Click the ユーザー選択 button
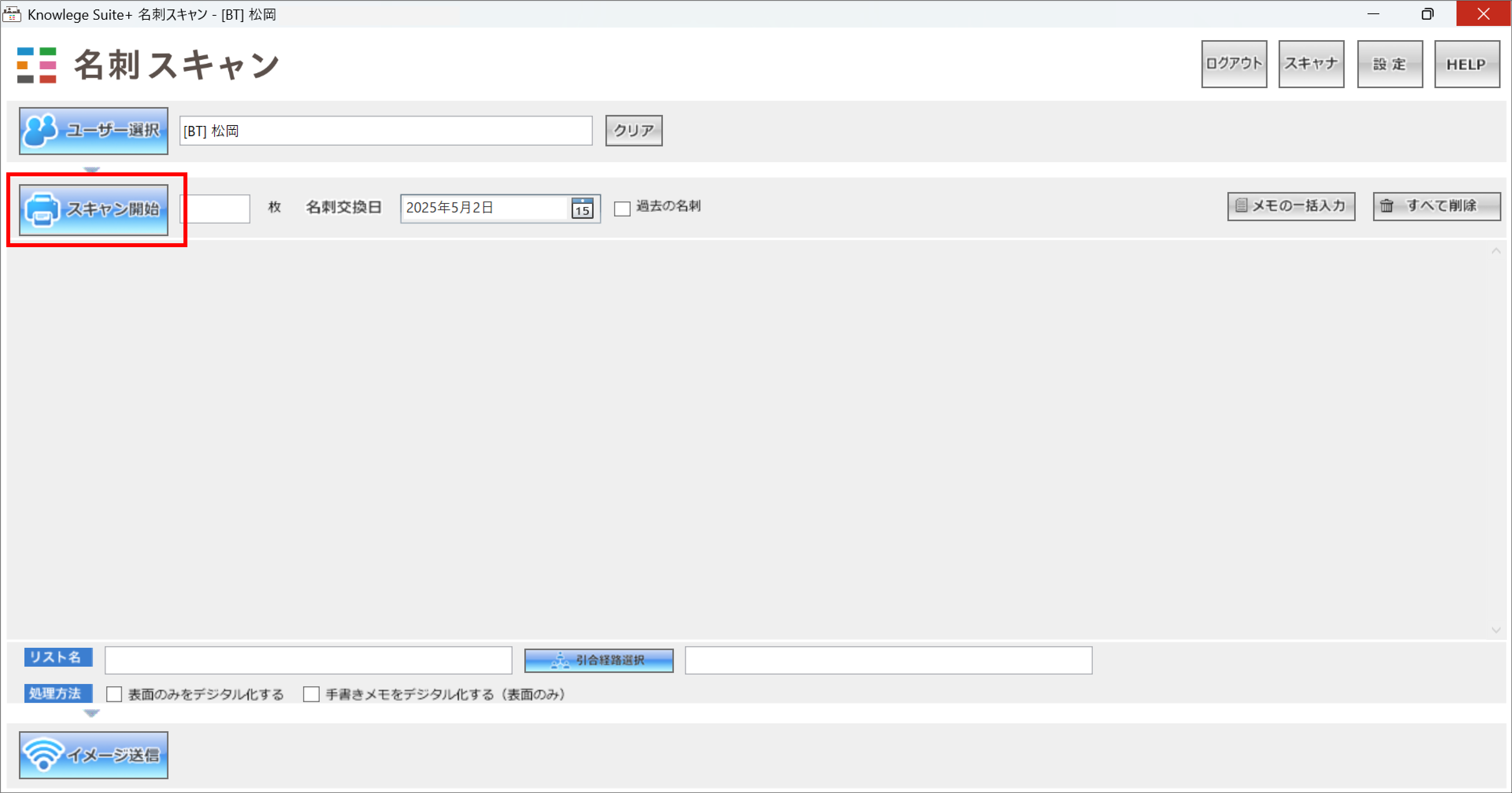Image resolution: width=1512 pixels, height=793 pixels. click(x=93, y=131)
